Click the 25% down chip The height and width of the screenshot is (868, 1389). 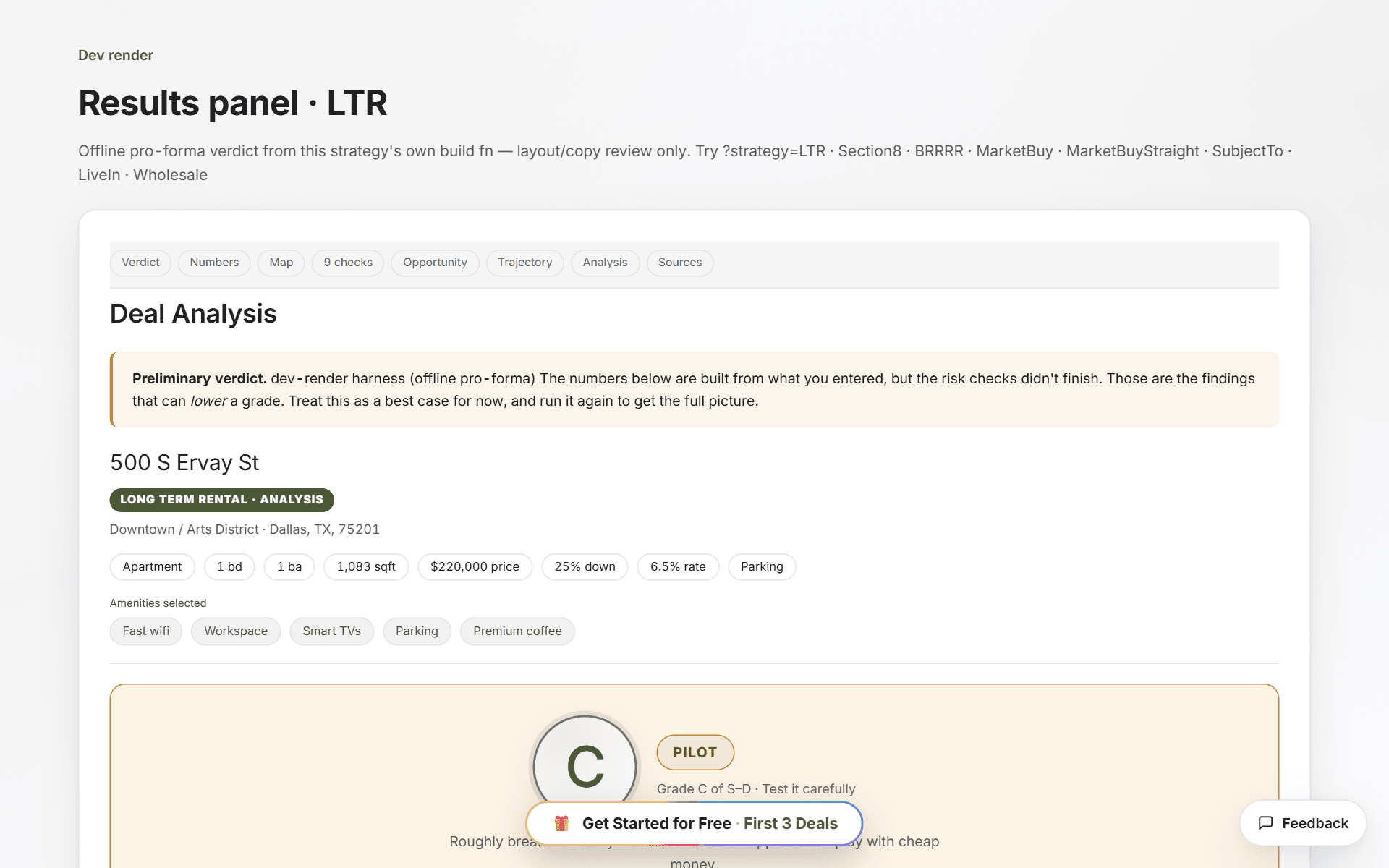585,567
